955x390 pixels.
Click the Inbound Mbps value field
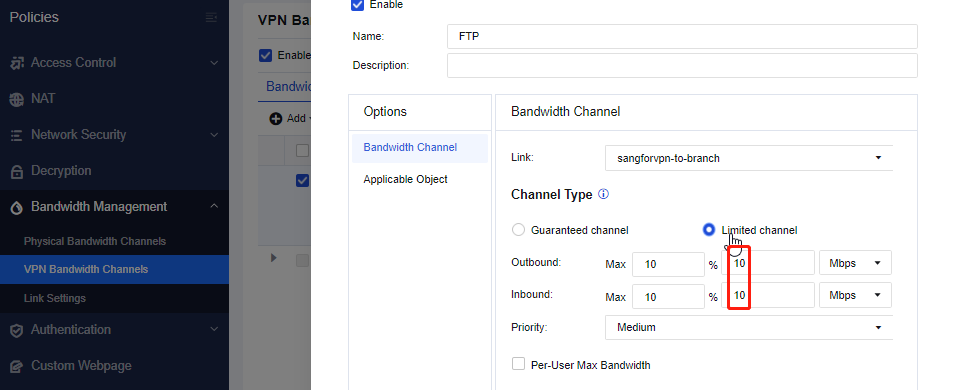[x=767, y=295]
